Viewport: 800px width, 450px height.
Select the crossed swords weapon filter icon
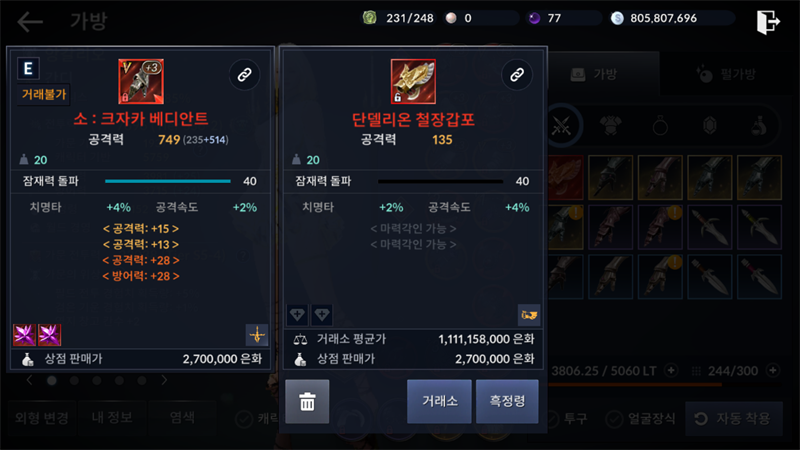click(561, 125)
